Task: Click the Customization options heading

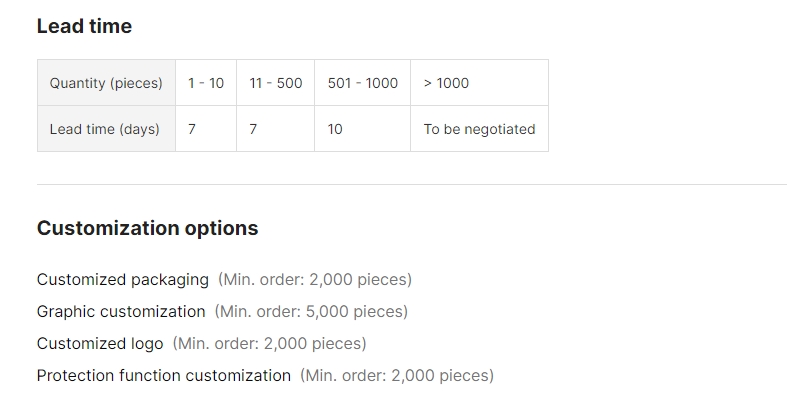Action: click(x=148, y=228)
